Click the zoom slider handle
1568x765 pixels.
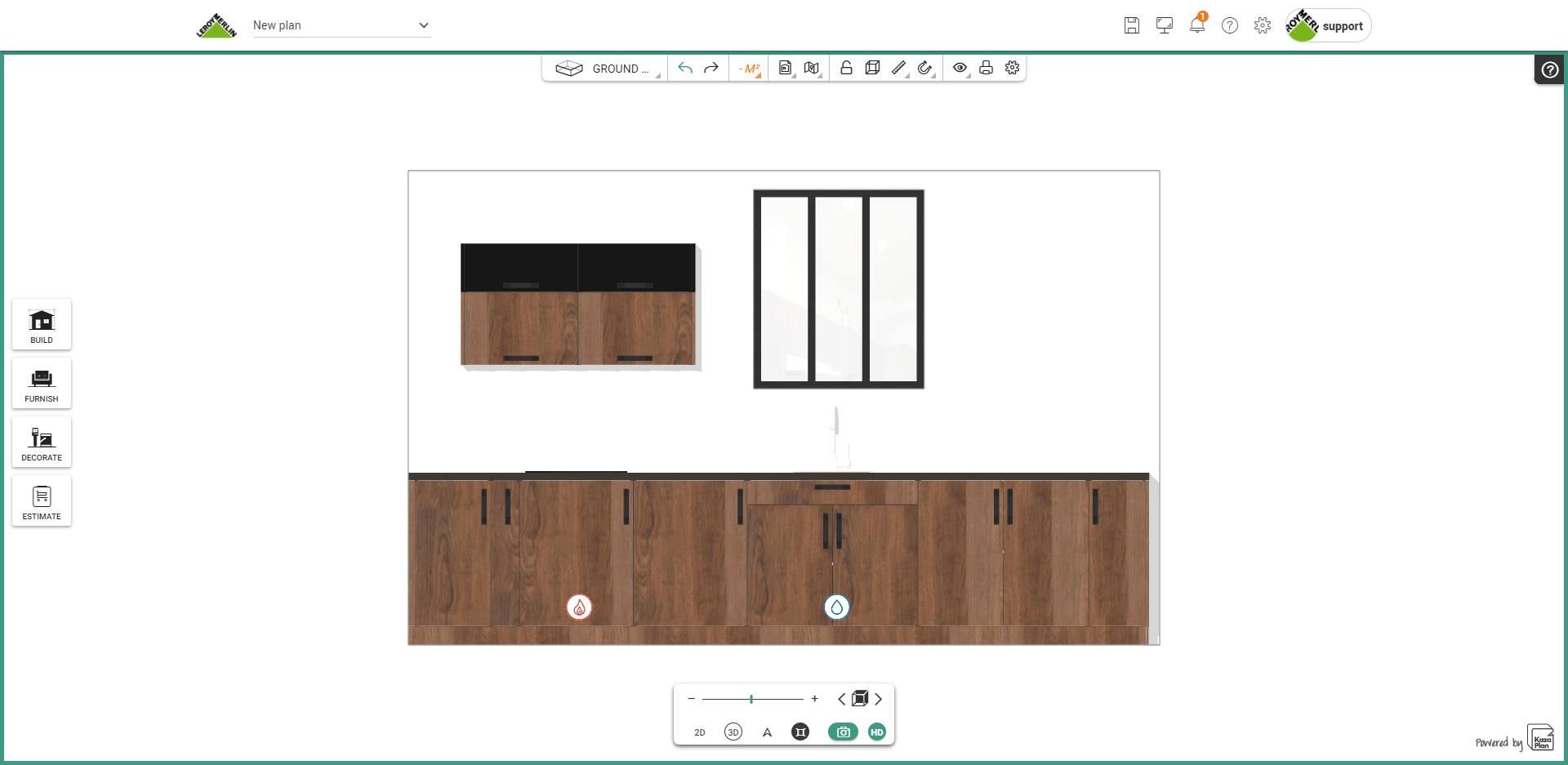tap(751, 699)
